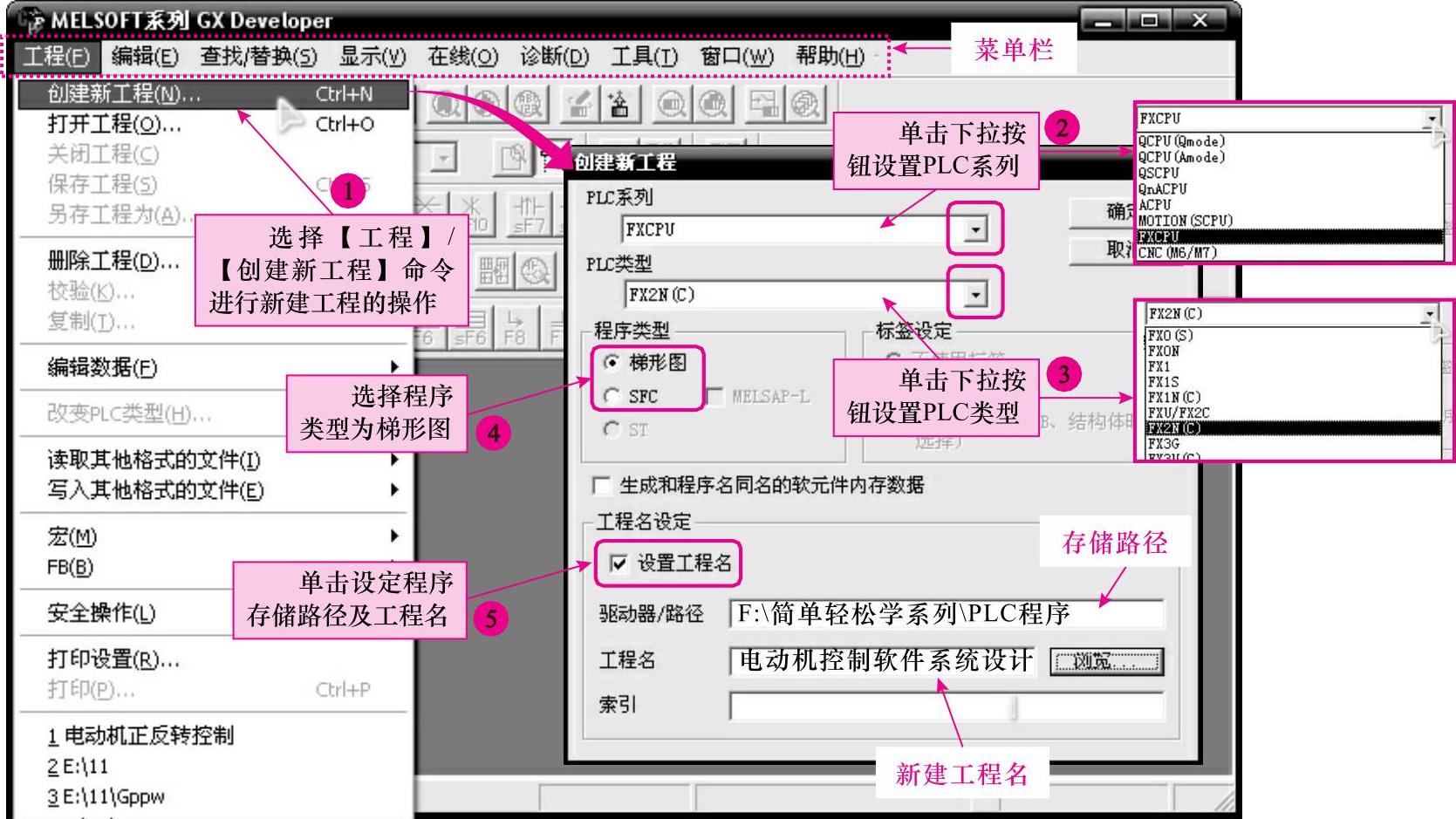Open the 编辑(E) menu
This screenshot has width=1456, height=819.
pos(145,57)
